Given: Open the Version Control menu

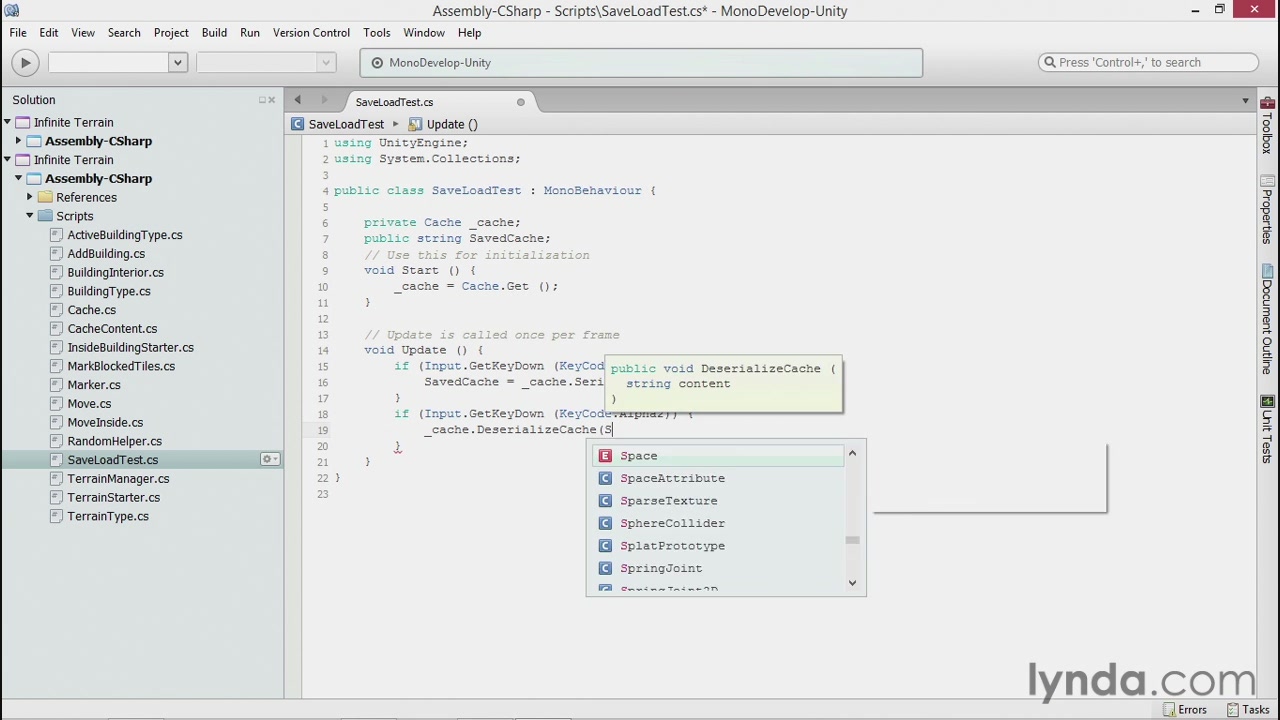Looking at the screenshot, I should coord(311,32).
